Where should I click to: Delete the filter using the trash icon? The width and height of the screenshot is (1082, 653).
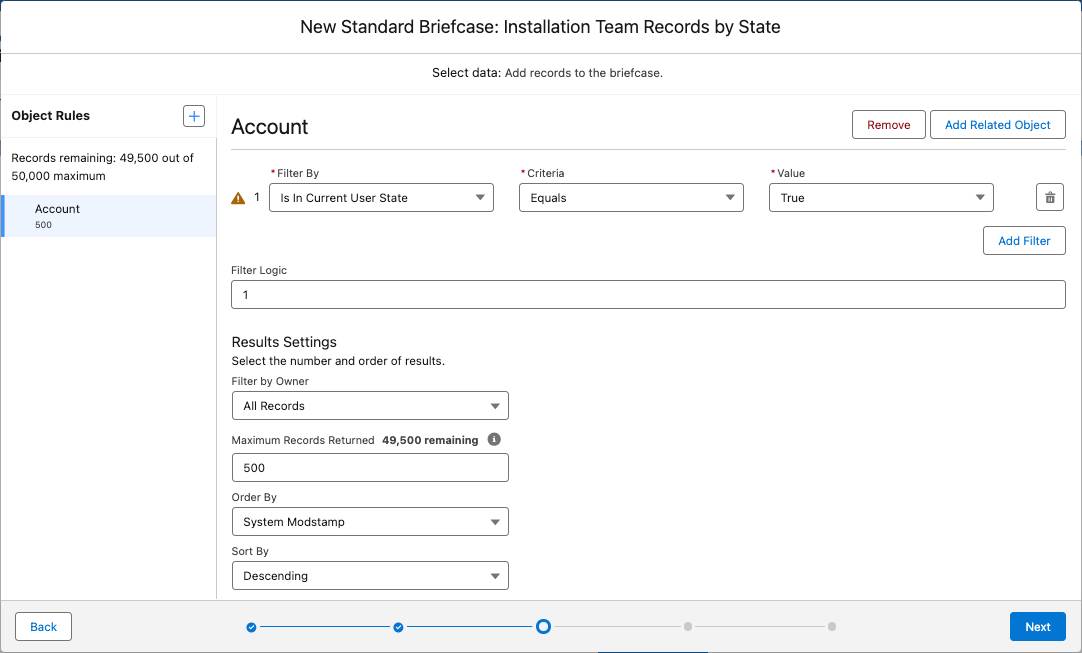[1049, 197]
